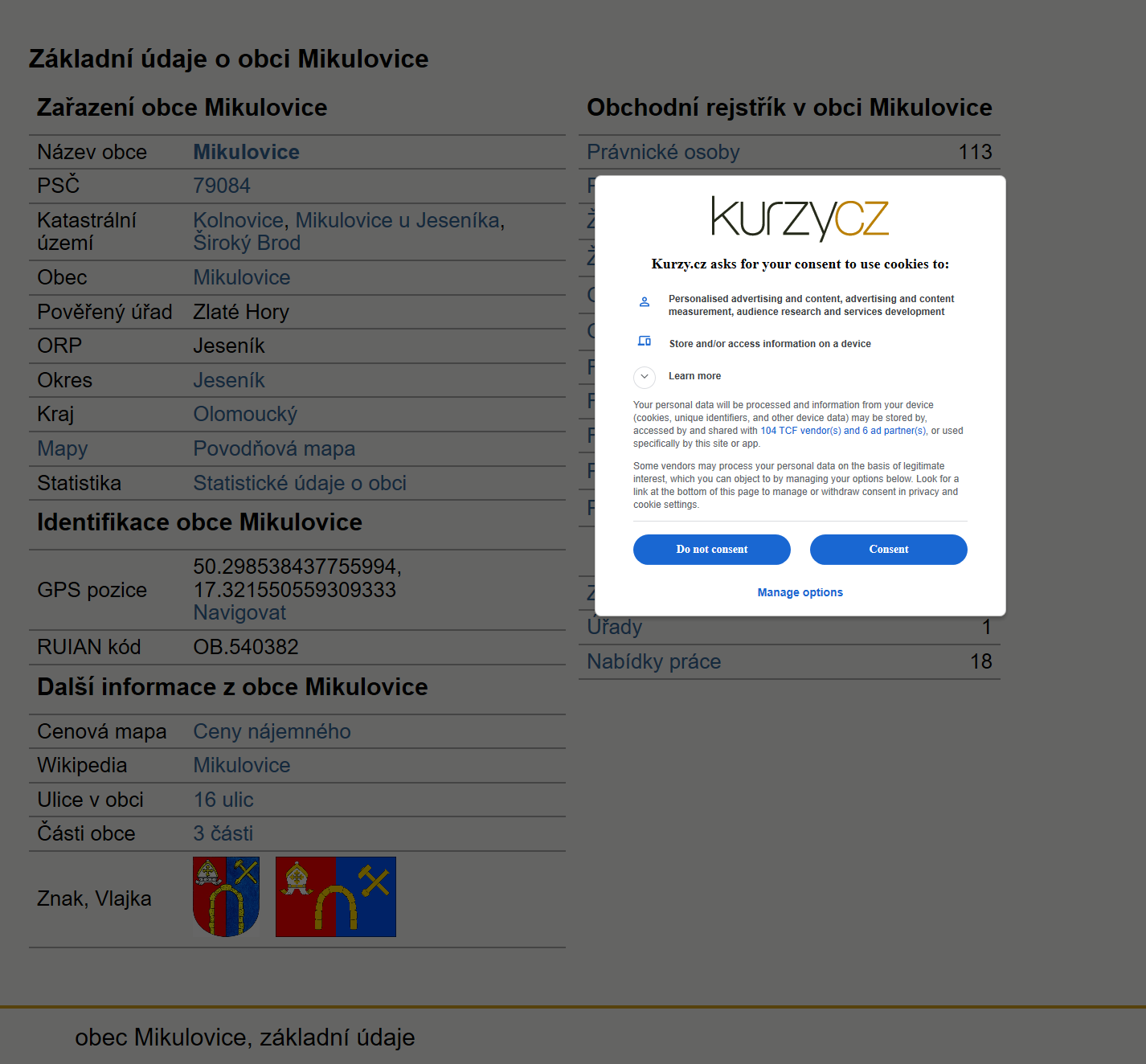
Task: Expand the Learn more chevron
Action: 645,376
